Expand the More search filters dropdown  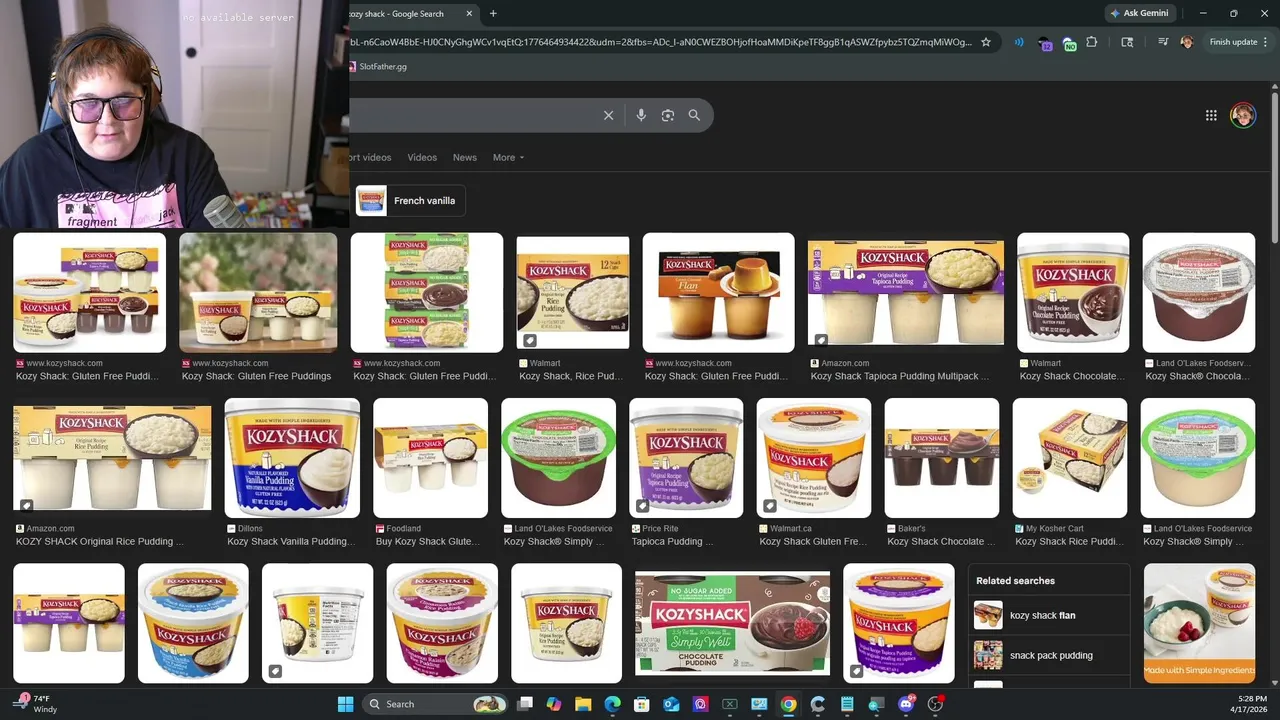click(508, 157)
